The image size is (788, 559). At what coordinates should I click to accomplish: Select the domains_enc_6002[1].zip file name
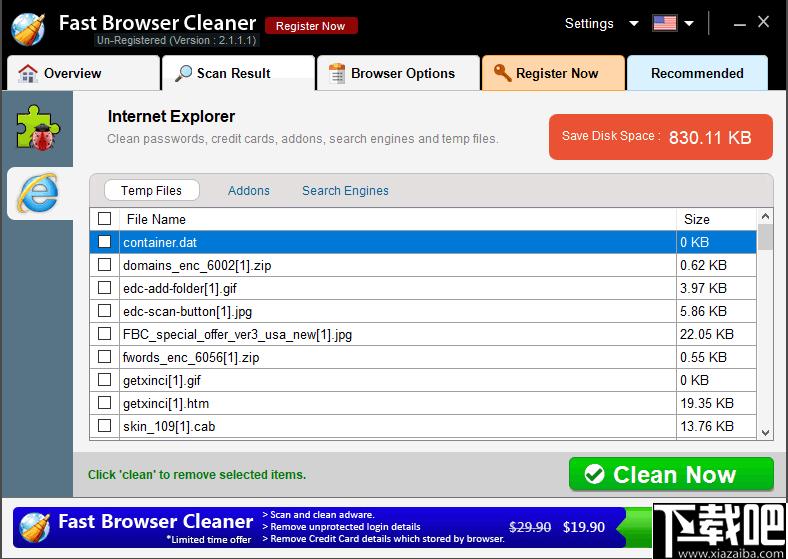(x=197, y=265)
